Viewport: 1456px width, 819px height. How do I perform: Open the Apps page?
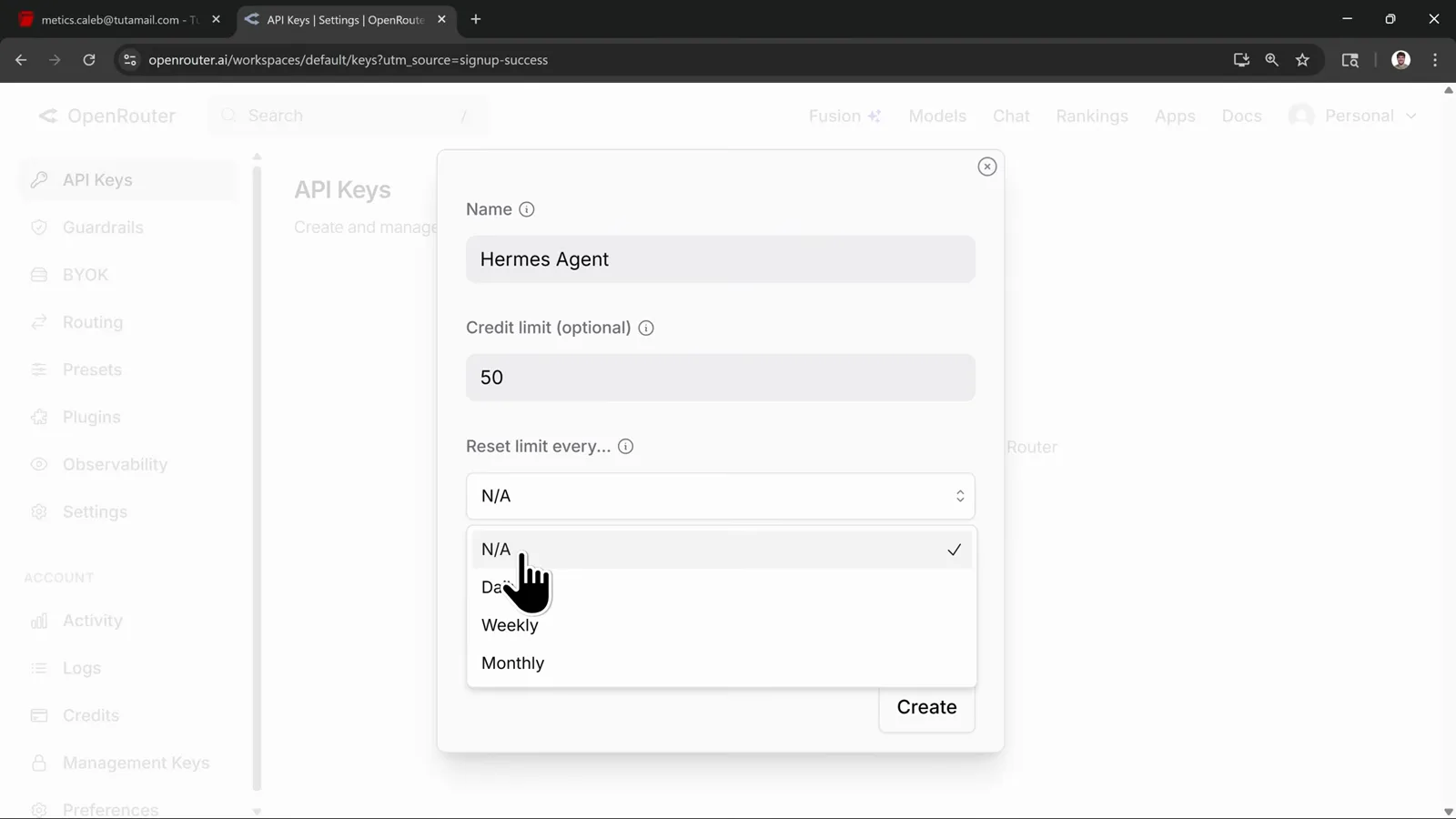point(1175,116)
